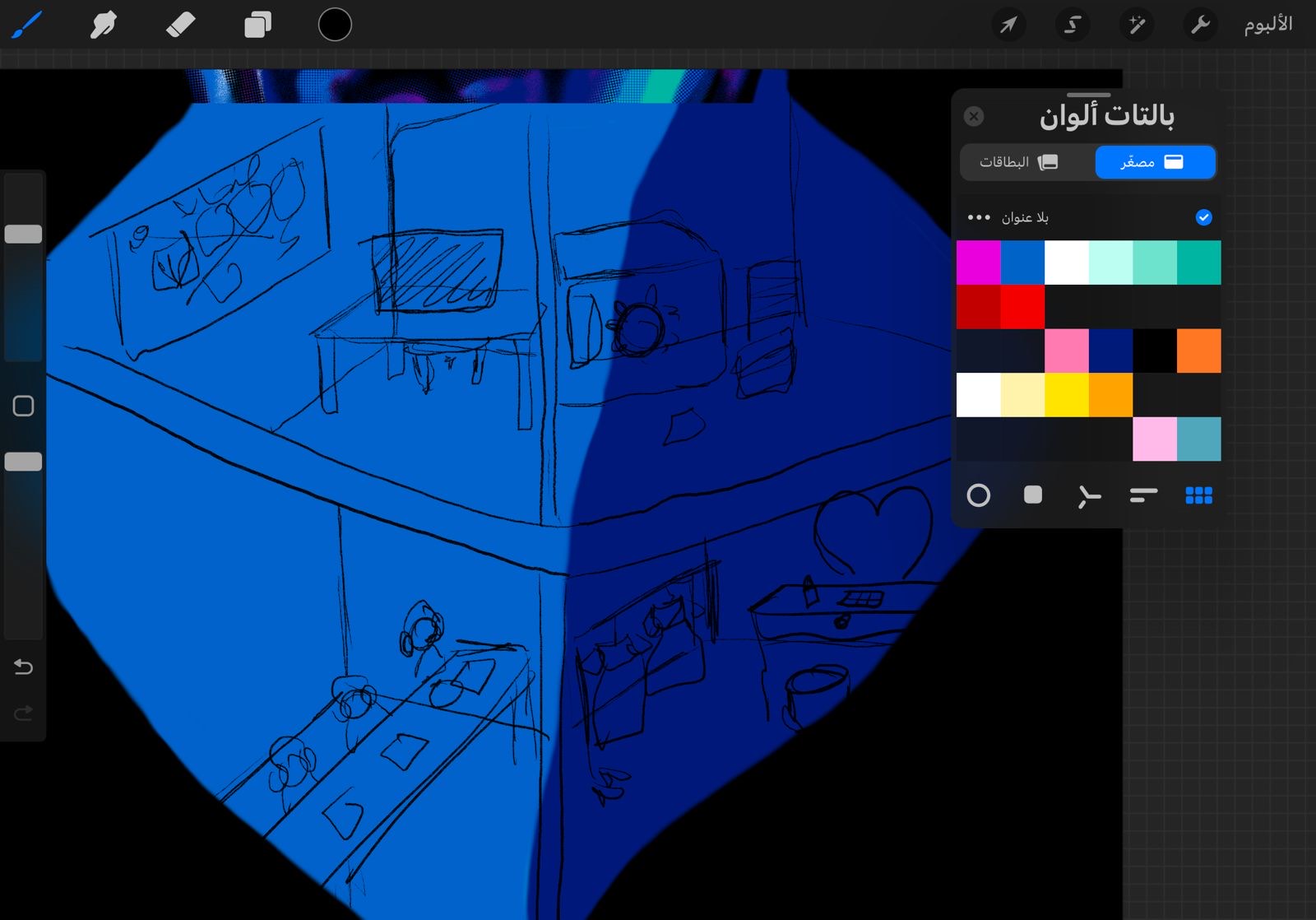Switch to the Value sliders tab
The width and height of the screenshot is (1316, 920).
[x=1143, y=495]
